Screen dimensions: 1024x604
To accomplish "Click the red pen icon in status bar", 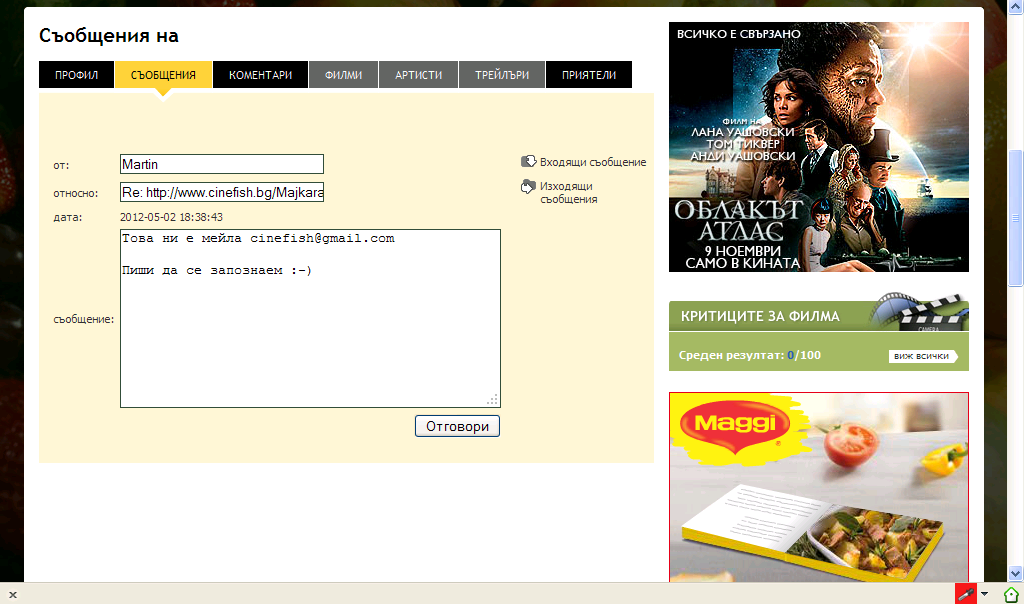I will 965,593.
